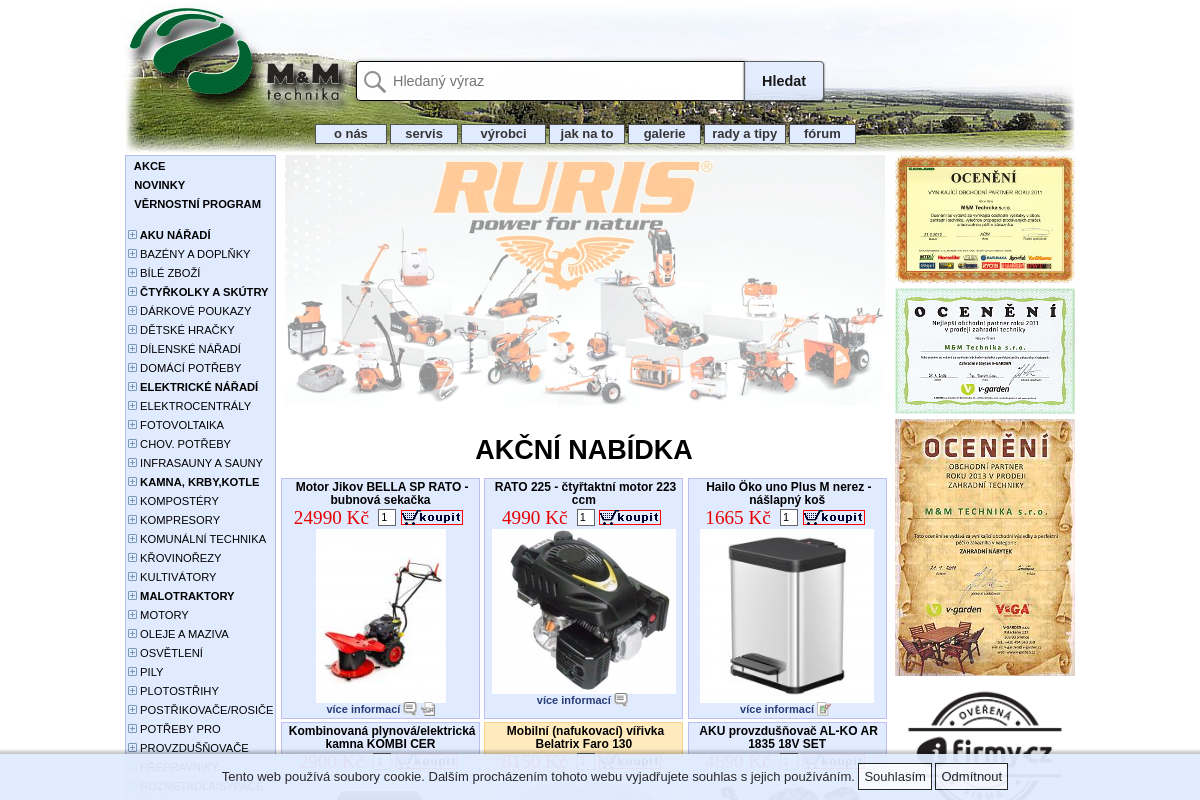1200x800 pixels.
Task: Select OLEJE A MAZIVA category
Action: click(x=184, y=634)
